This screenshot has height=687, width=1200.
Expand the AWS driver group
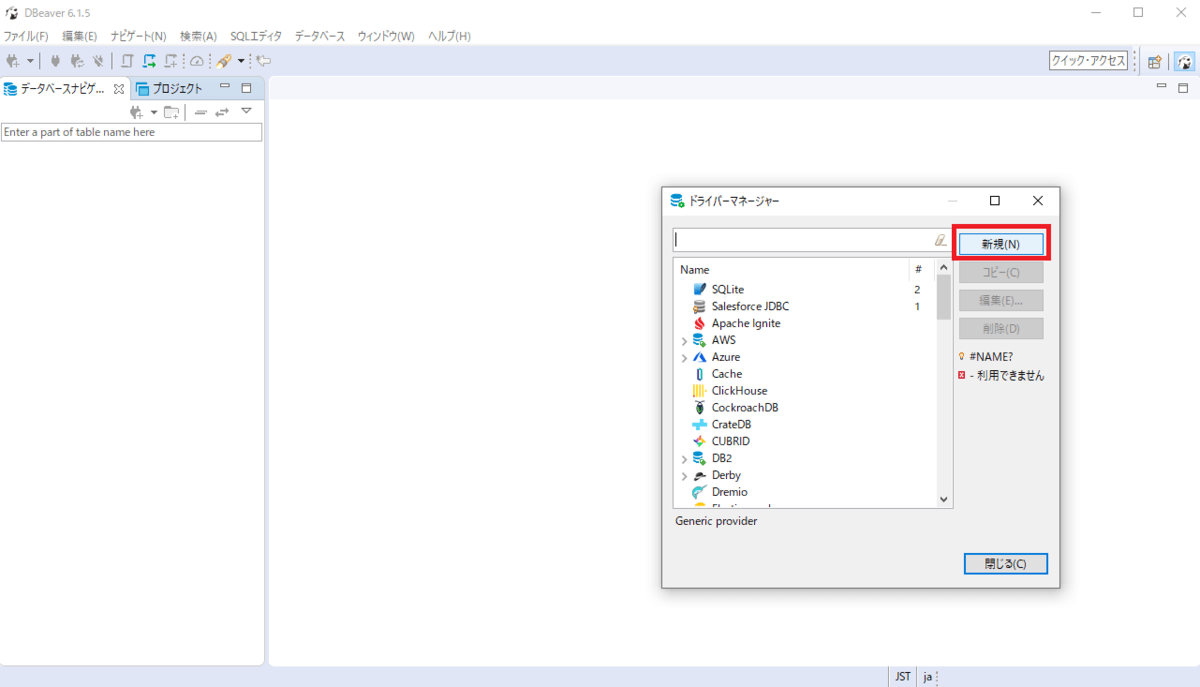click(684, 341)
